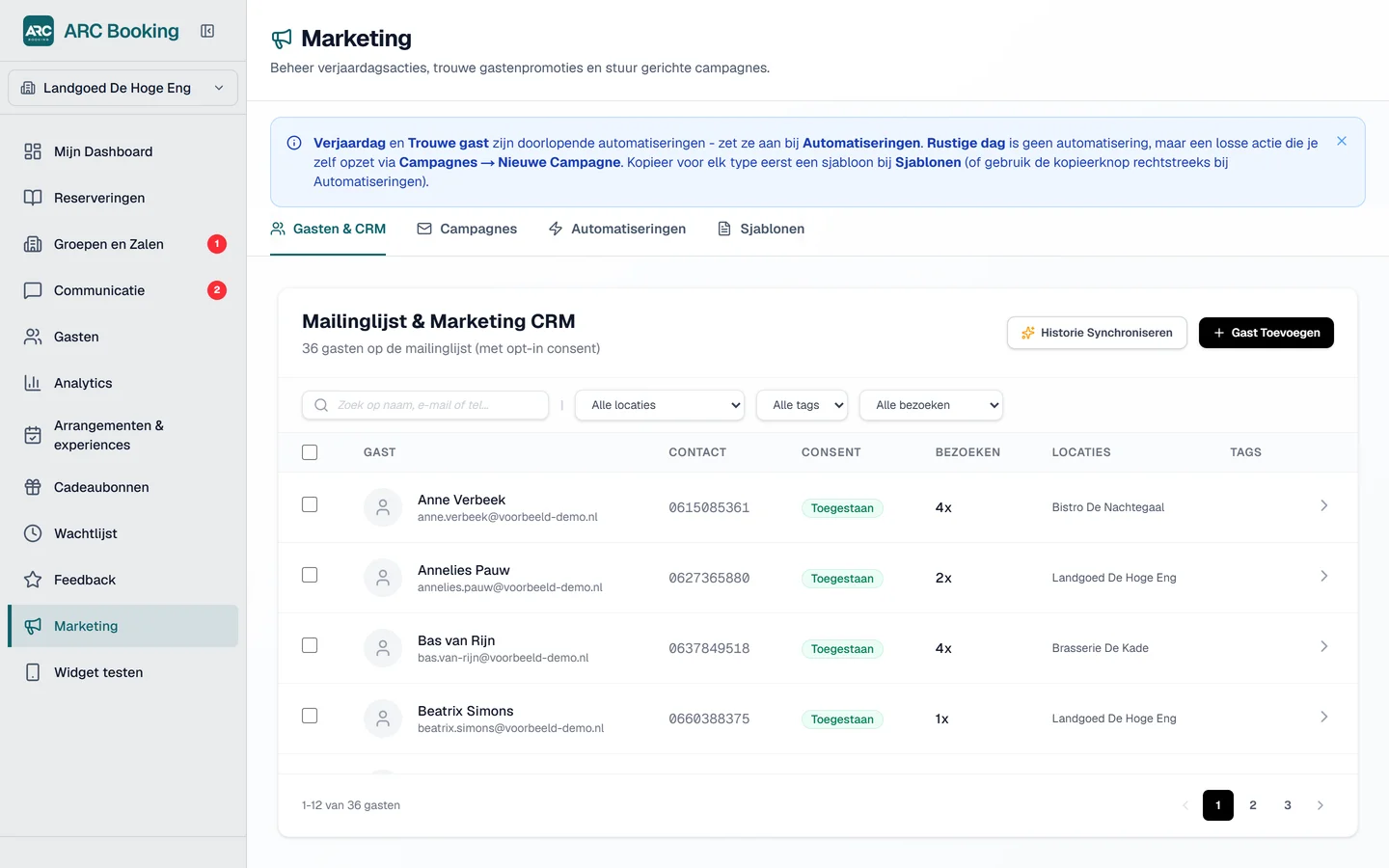Image resolution: width=1389 pixels, height=868 pixels.
Task: Click the avatar icon for Annelies Pauw
Action: click(383, 578)
